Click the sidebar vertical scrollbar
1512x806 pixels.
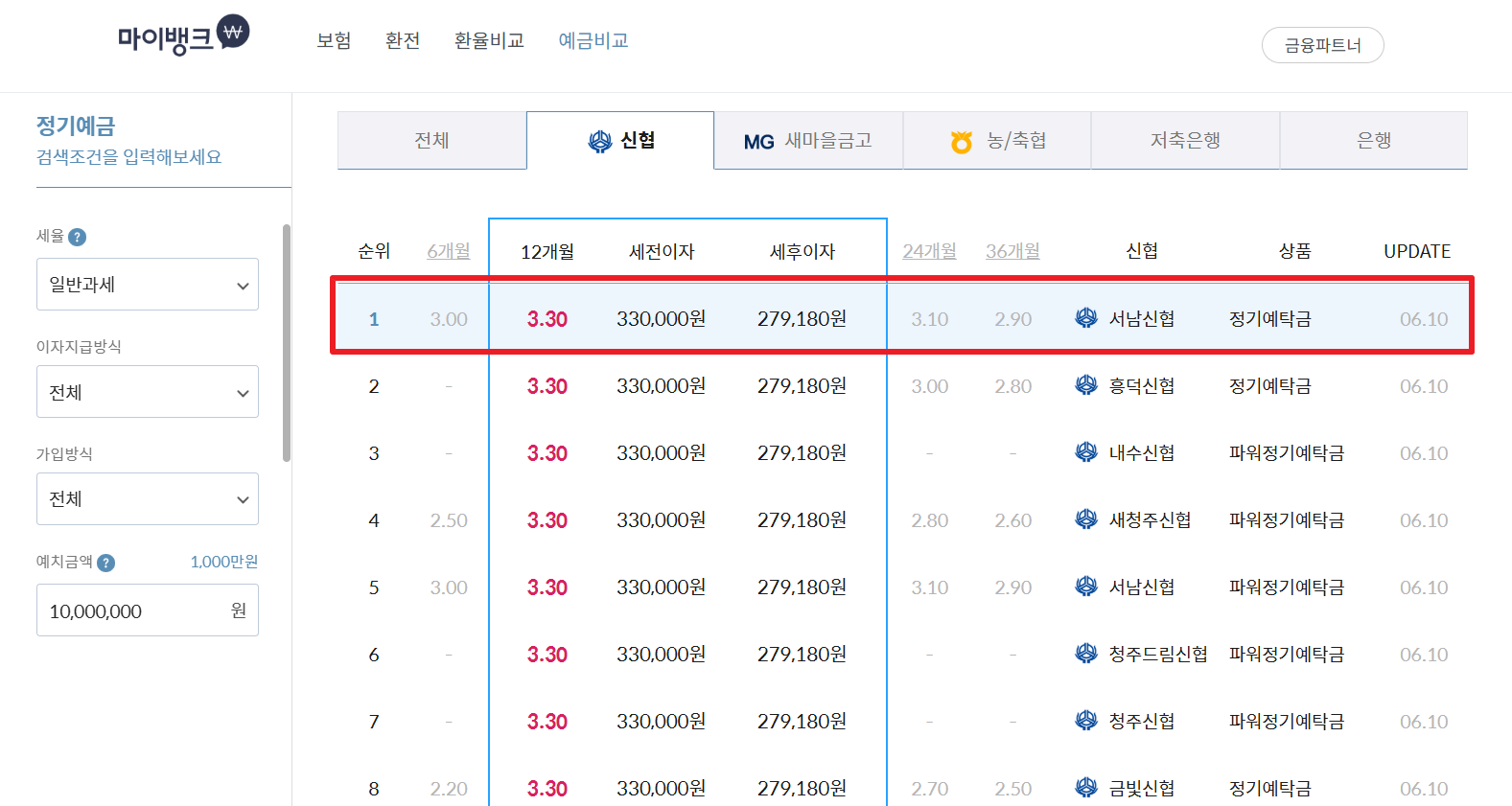(286, 343)
